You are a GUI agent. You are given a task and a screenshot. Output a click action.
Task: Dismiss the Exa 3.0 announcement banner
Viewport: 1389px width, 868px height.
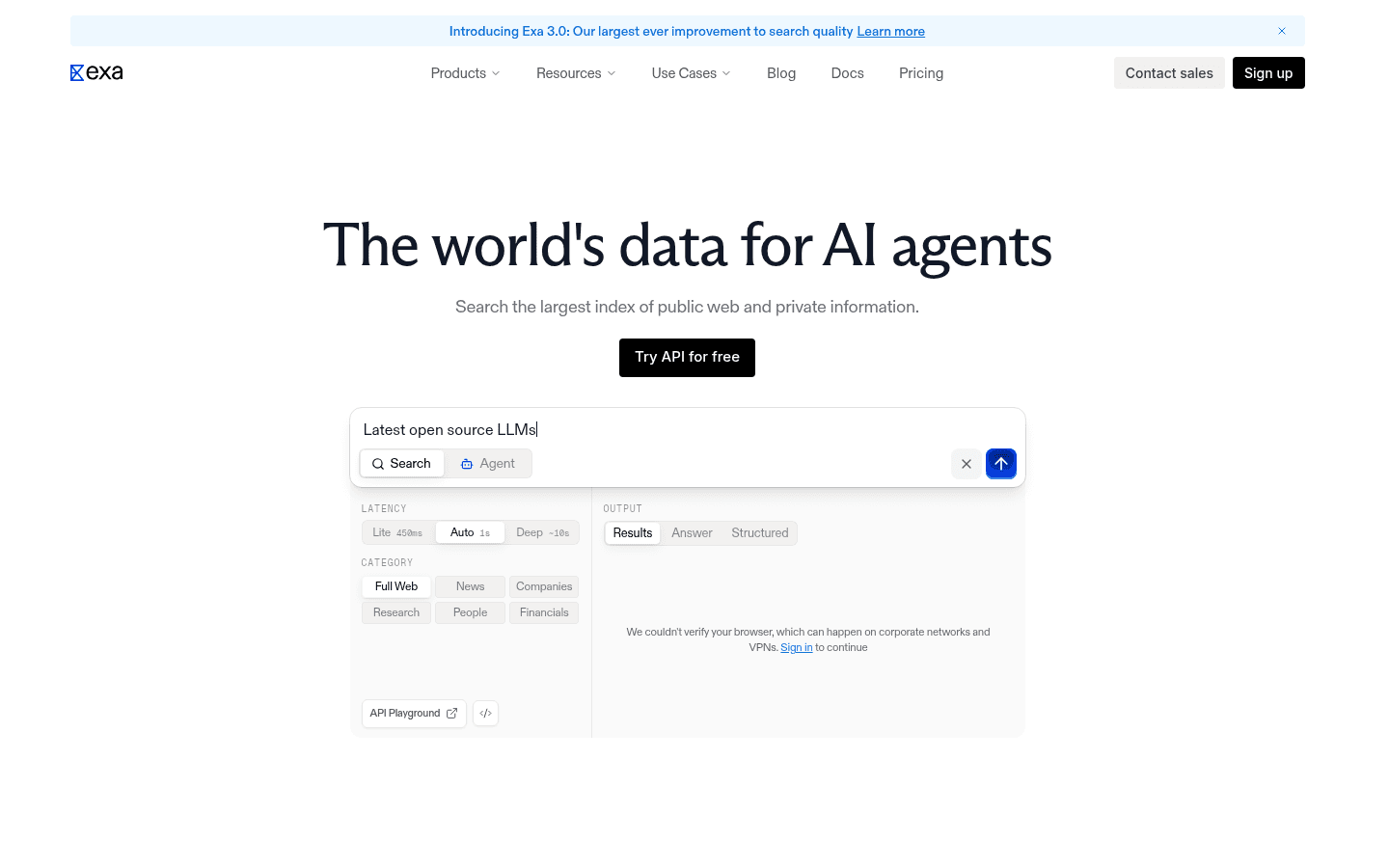coord(1282,31)
